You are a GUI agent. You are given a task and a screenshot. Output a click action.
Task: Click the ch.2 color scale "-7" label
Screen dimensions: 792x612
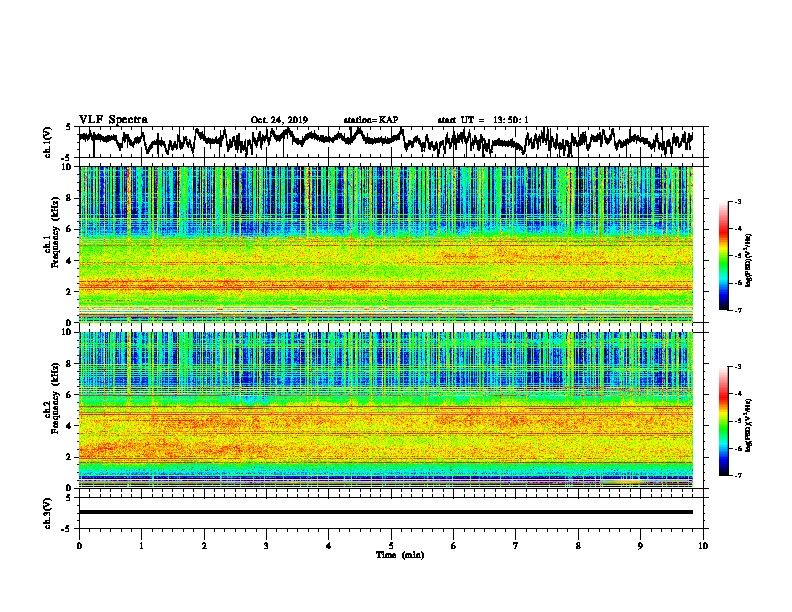pos(737,475)
